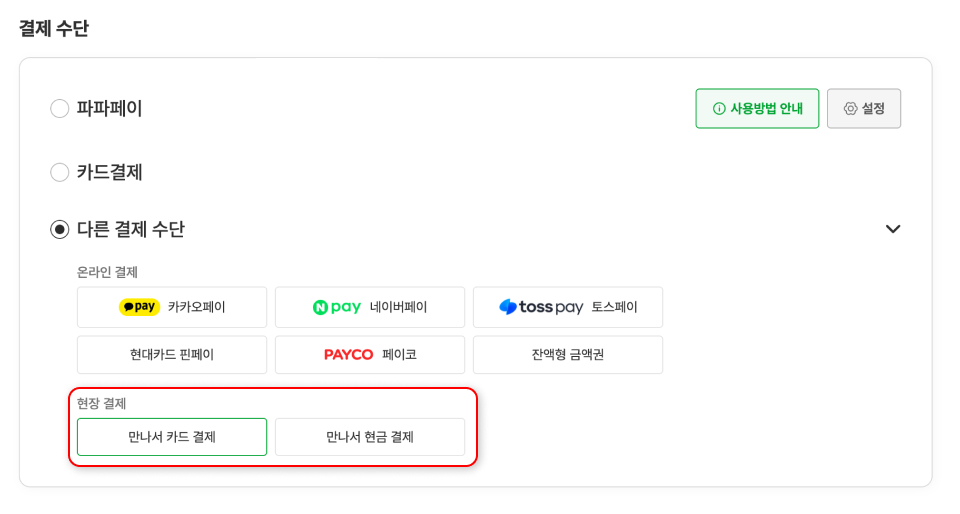The width and height of the screenshot is (960, 514).
Task: Click the 파파페이 label text
Action: coord(110,109)
